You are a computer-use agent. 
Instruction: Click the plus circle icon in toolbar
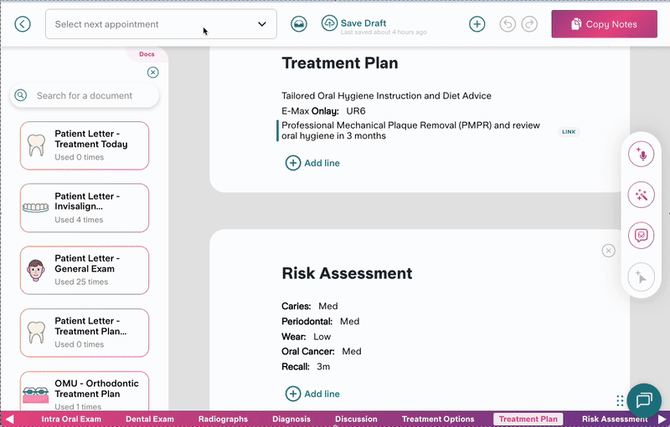(477, 24)
